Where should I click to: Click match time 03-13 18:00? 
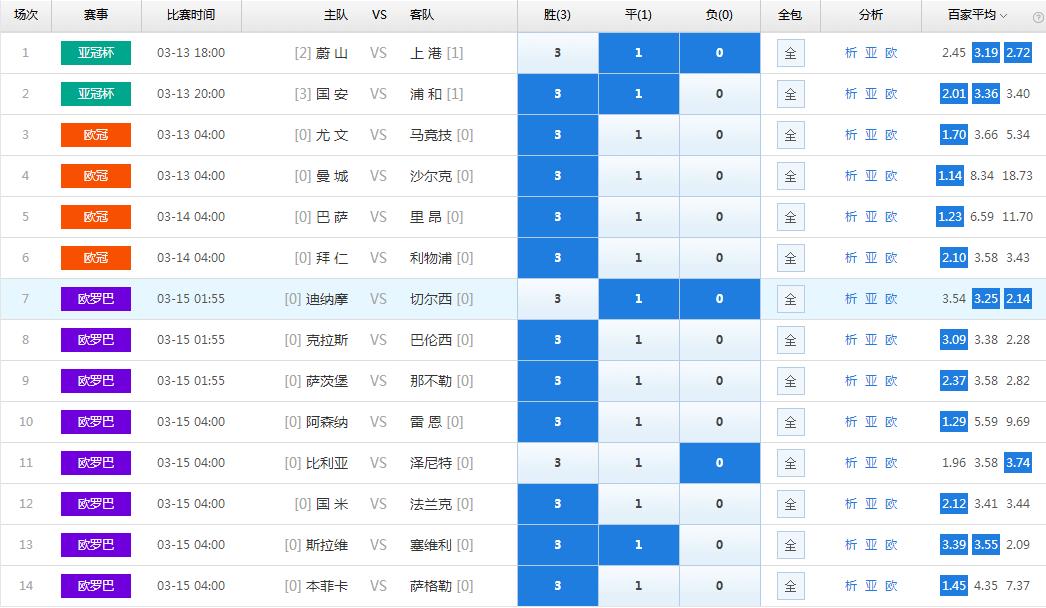(x=191, y=53)
